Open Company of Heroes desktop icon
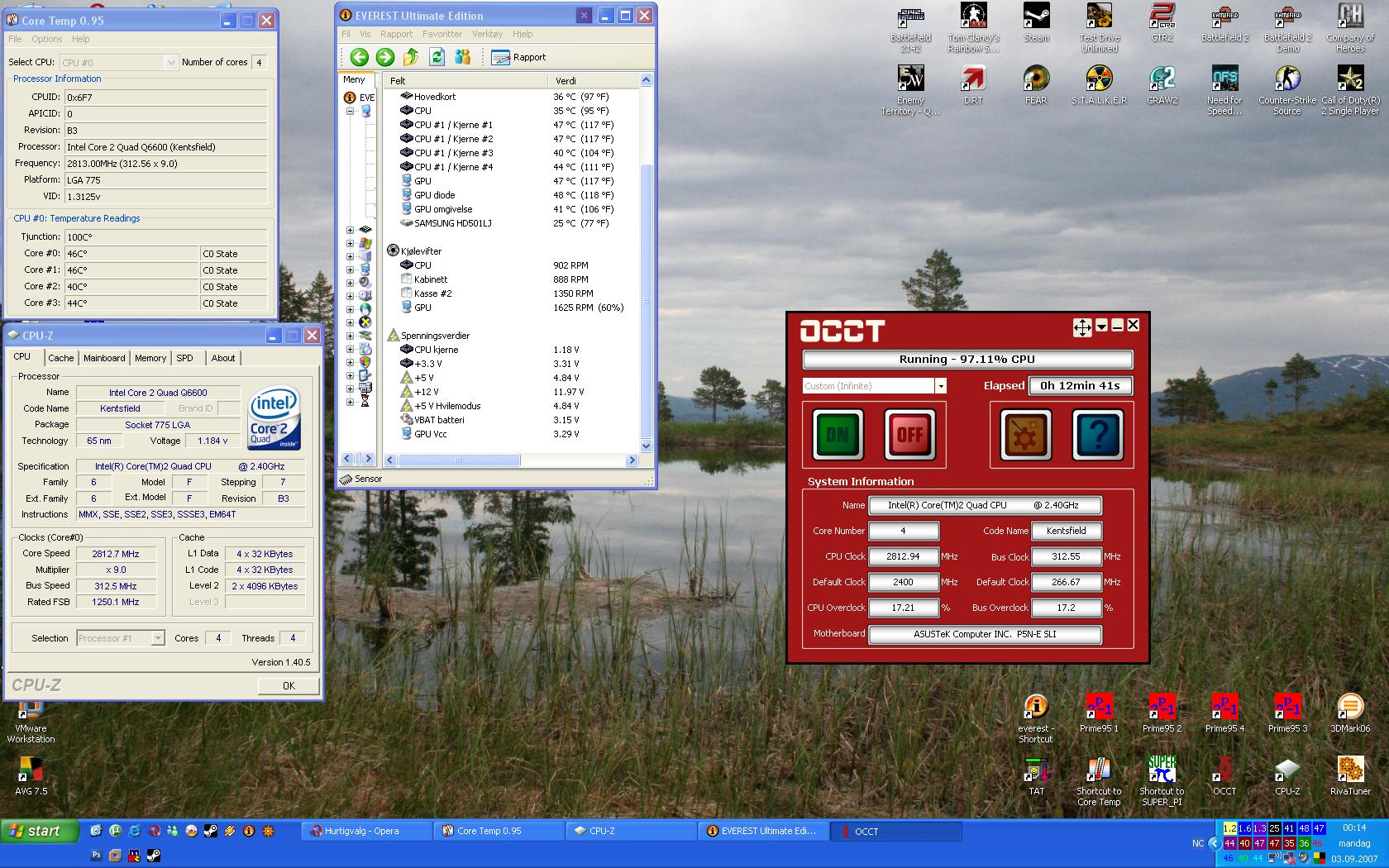Screen dimensions: 1389x868 (1350, 28)
